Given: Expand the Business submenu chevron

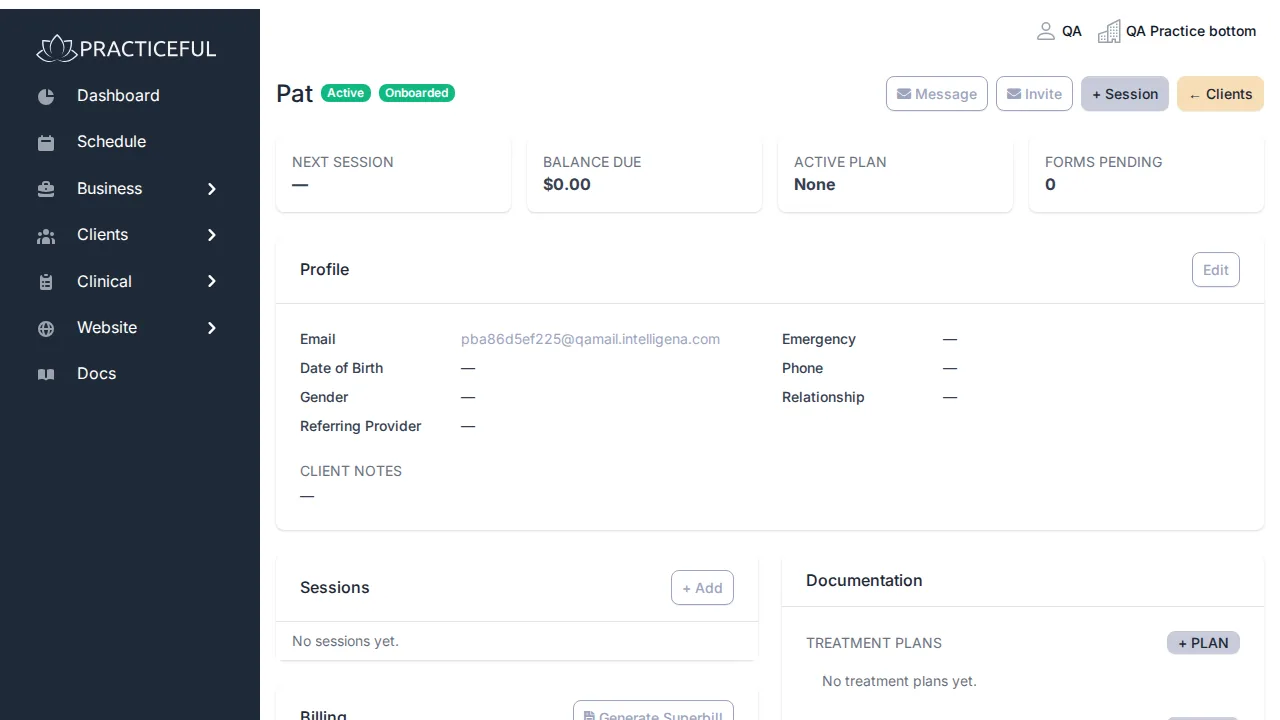Looking at the screenshot, I should pyautogui.click(x=211, y=189).
